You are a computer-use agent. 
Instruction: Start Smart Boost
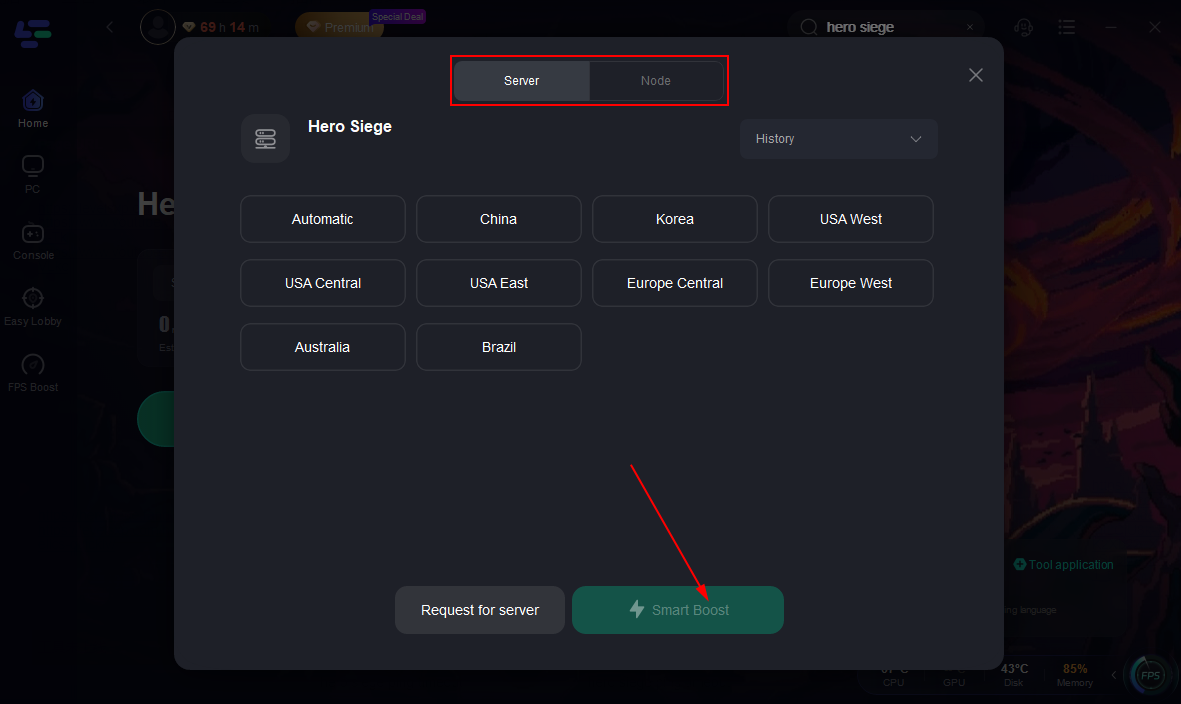[x=678, y=610]
